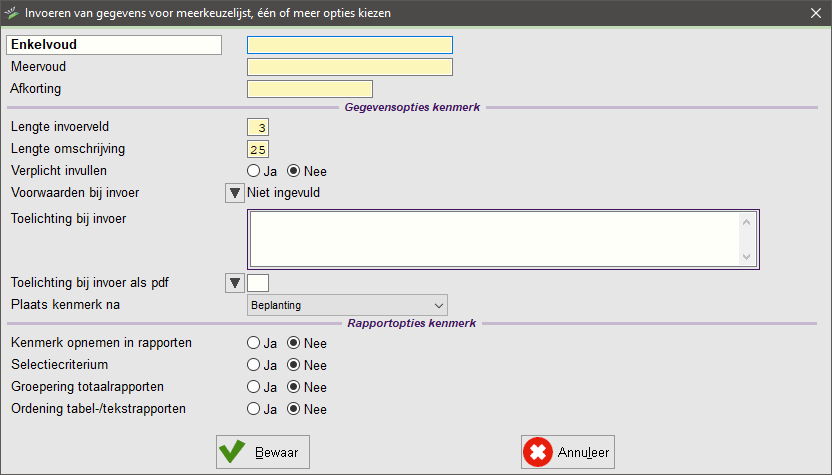Click the down arrow of Toelichting scrollbar
The image size is (832, 475).
coord(746,257)
